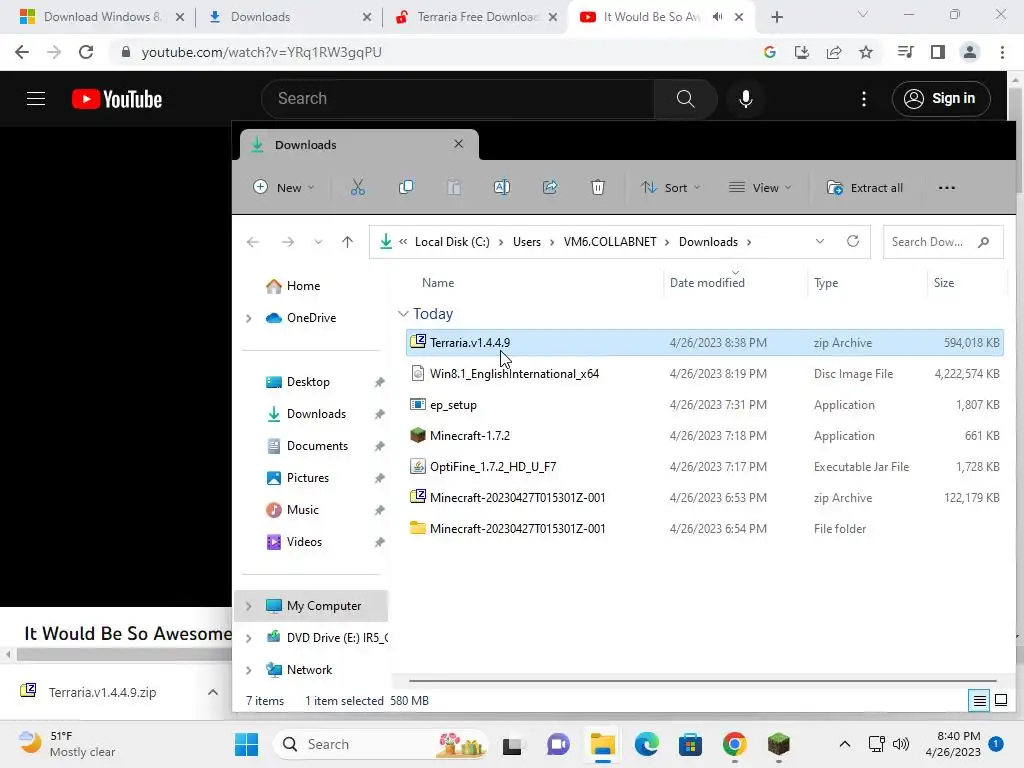Open Chrome profile avatar icon

pyautogui.click(x=970, y=52)
